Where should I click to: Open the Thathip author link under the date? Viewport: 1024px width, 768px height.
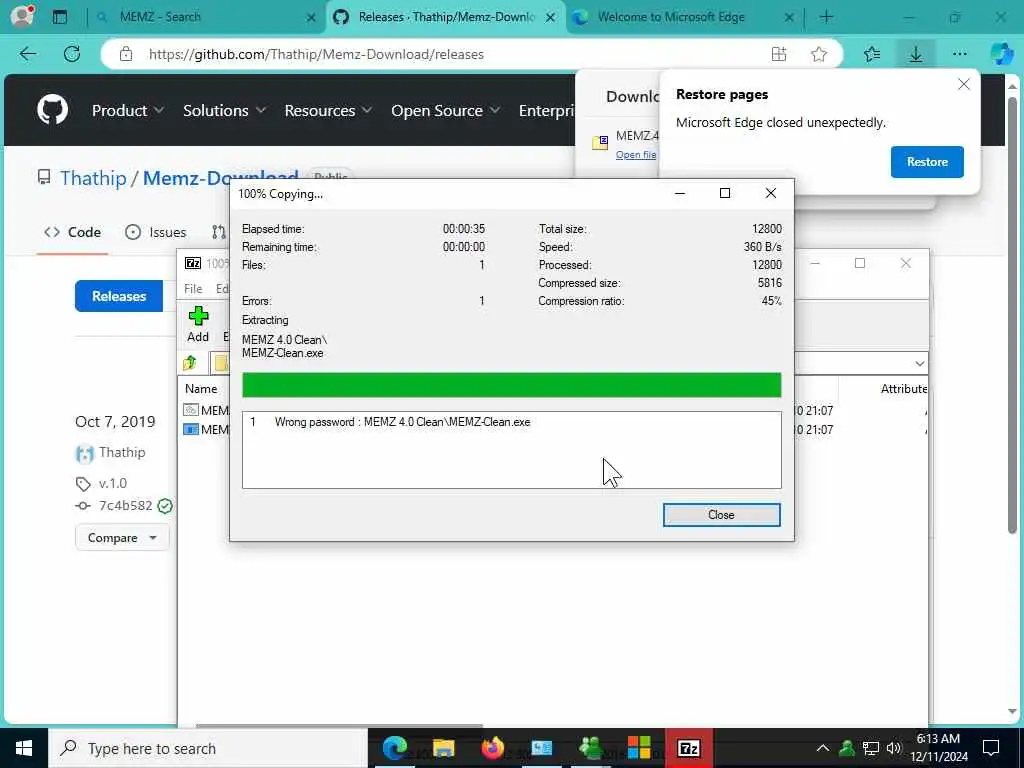tap(121, 452)
